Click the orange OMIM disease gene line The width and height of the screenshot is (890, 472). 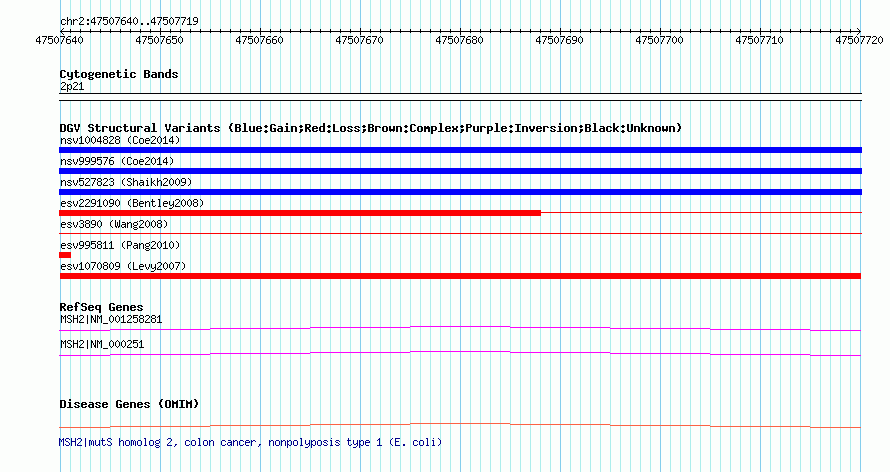(x=460, y=425)
